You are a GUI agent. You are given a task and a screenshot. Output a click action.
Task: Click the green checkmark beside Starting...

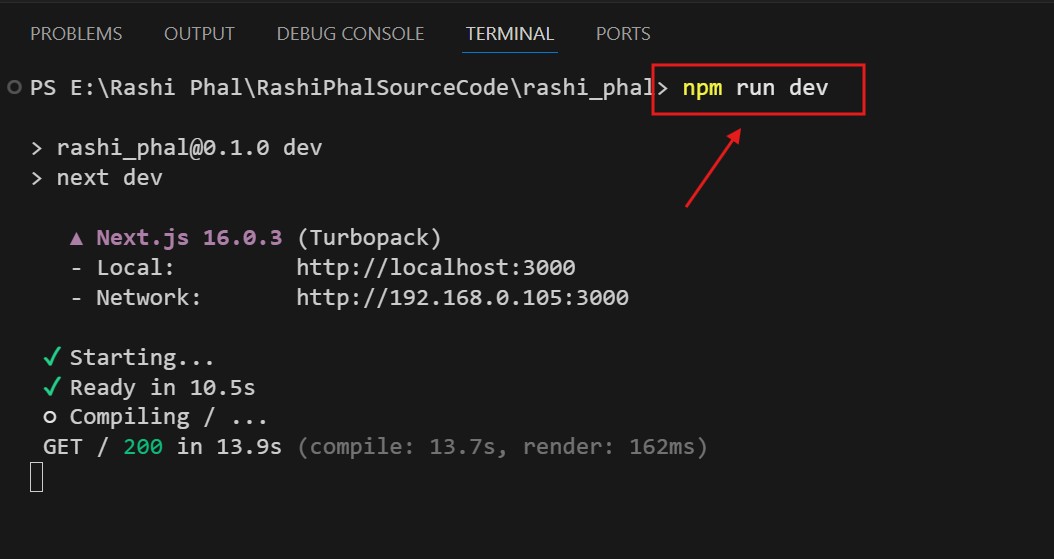[52, 357]
